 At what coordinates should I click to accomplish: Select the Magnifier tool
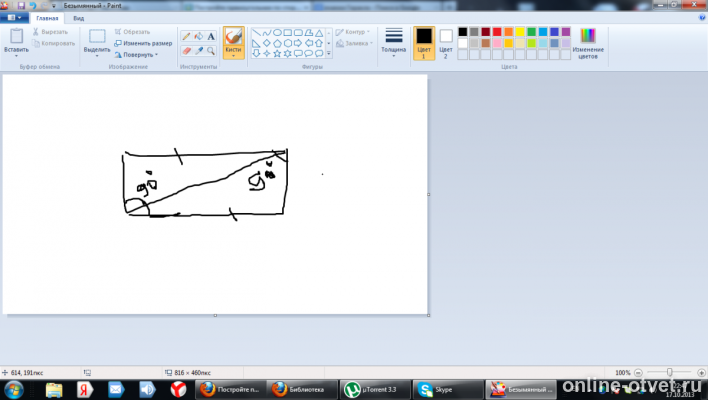click(x=211, y=51)
